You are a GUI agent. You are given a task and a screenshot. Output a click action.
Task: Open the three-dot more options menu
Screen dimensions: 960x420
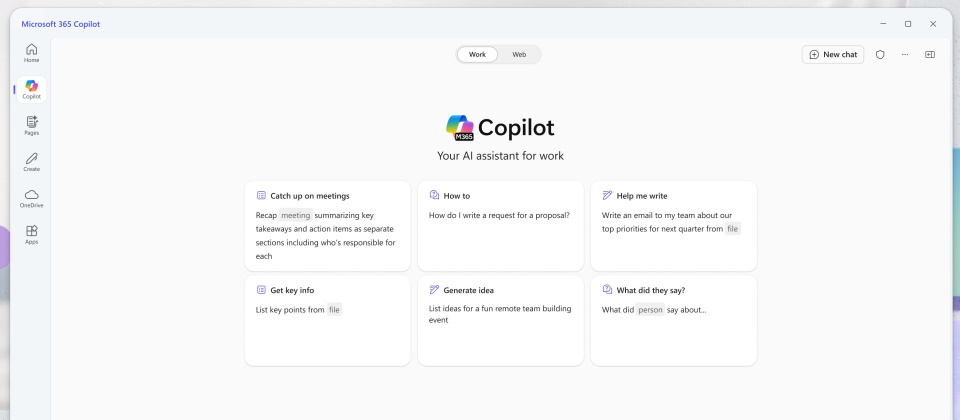point(905,54)
